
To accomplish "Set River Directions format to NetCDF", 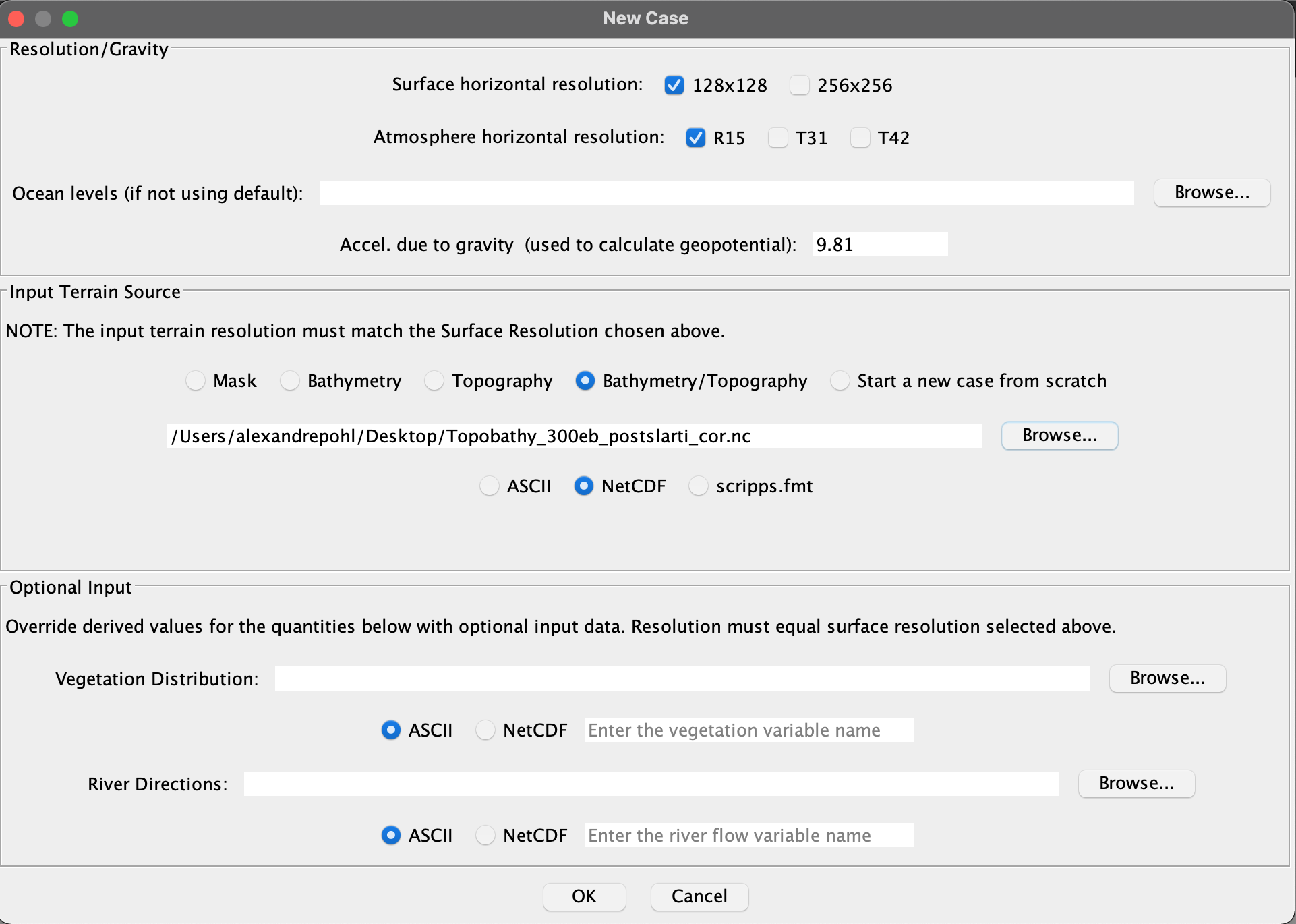I will tap(485, 835).
